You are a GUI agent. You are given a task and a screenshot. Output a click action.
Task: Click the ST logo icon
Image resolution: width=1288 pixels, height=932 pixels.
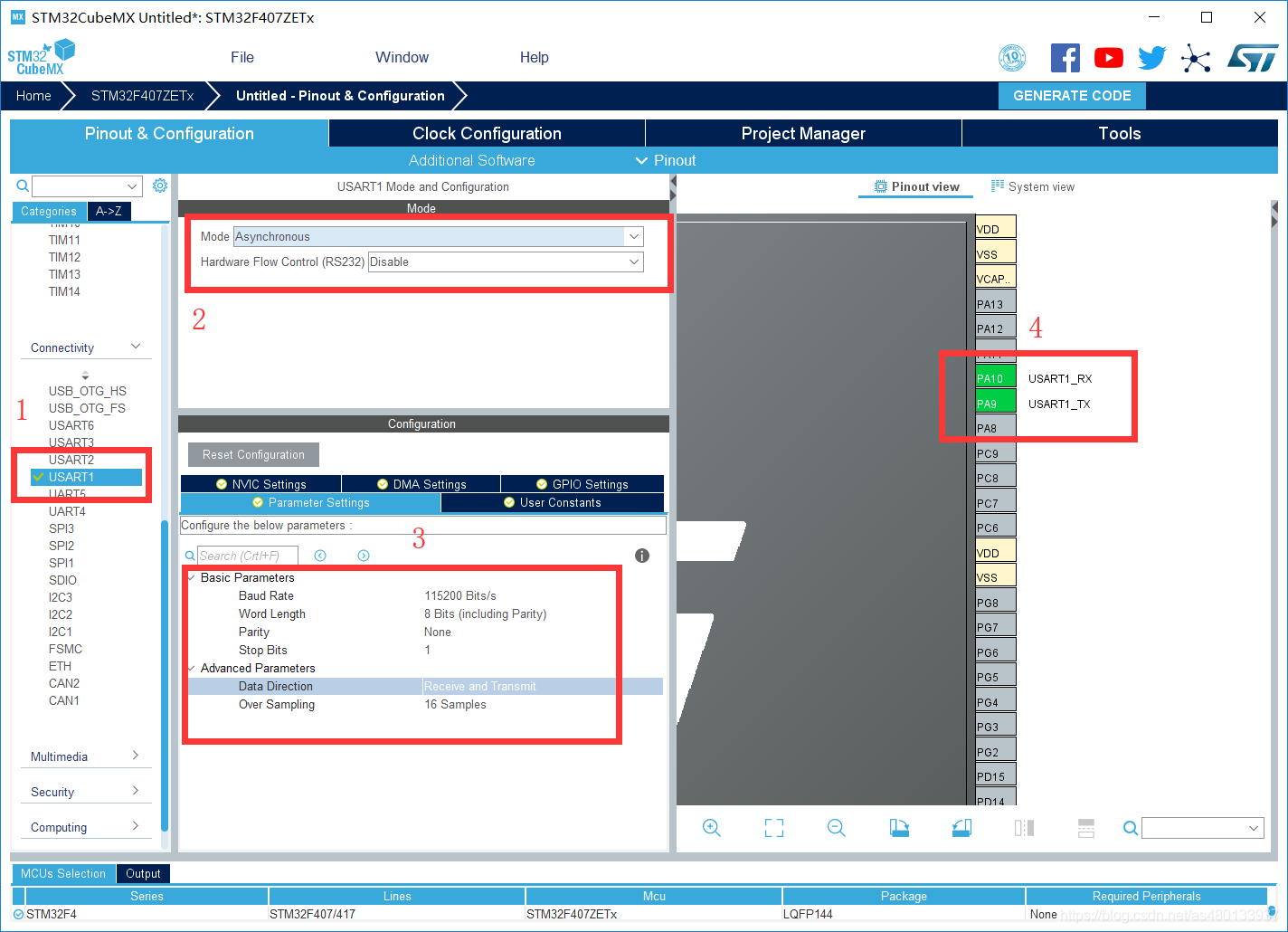(x=1253, y=58)
